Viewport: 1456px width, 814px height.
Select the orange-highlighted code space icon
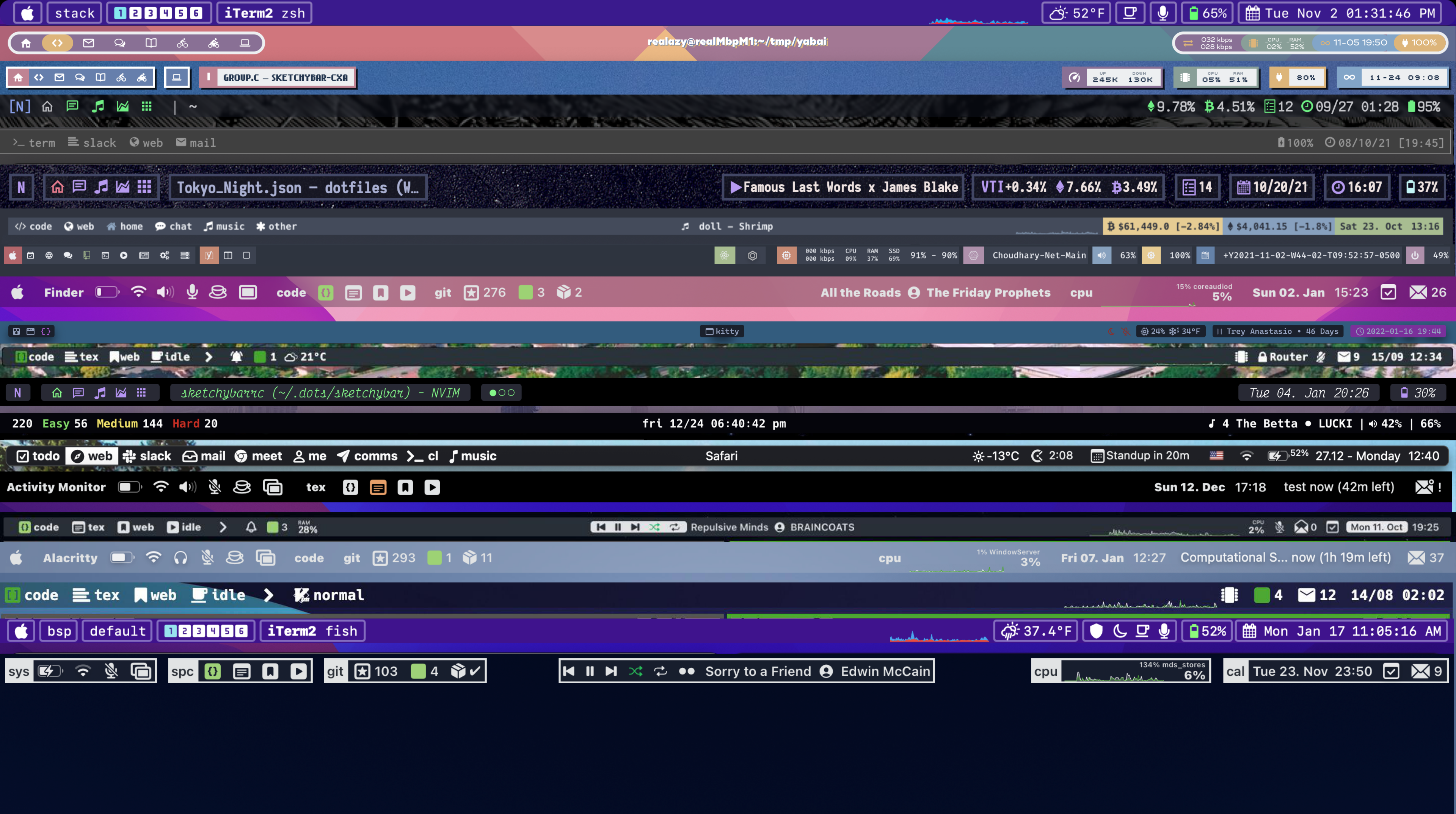tap(57, 43)
